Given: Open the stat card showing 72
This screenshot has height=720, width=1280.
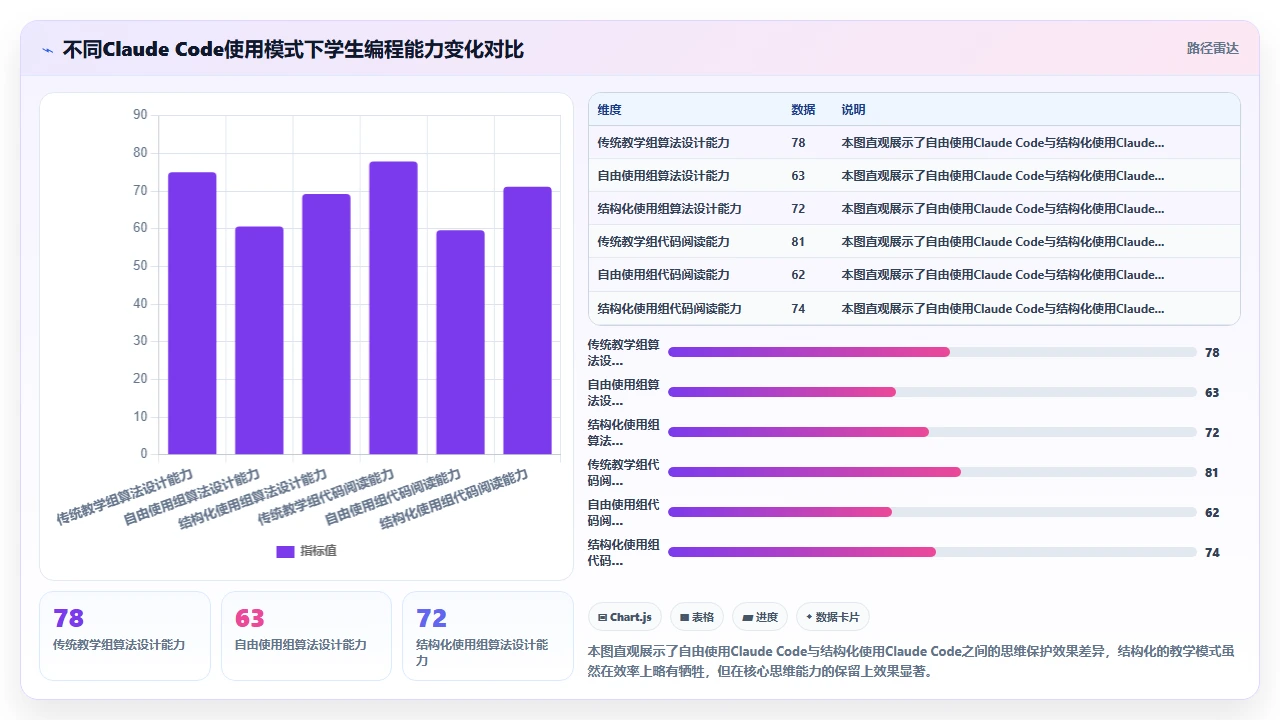Looking at the screenshot, I should (x=488, y=636).
